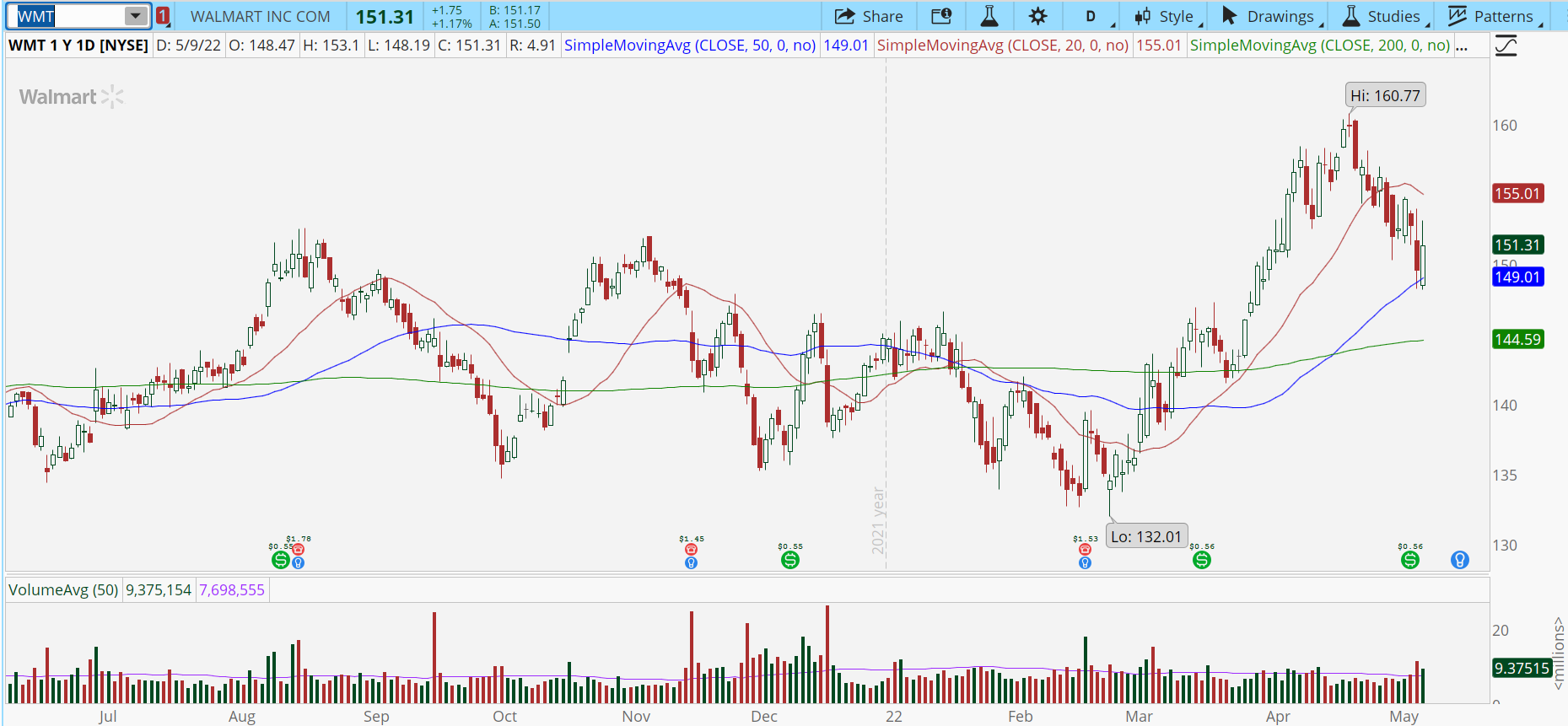
Task: Click the flask icon beside the gear
Action: coord(989,16)
